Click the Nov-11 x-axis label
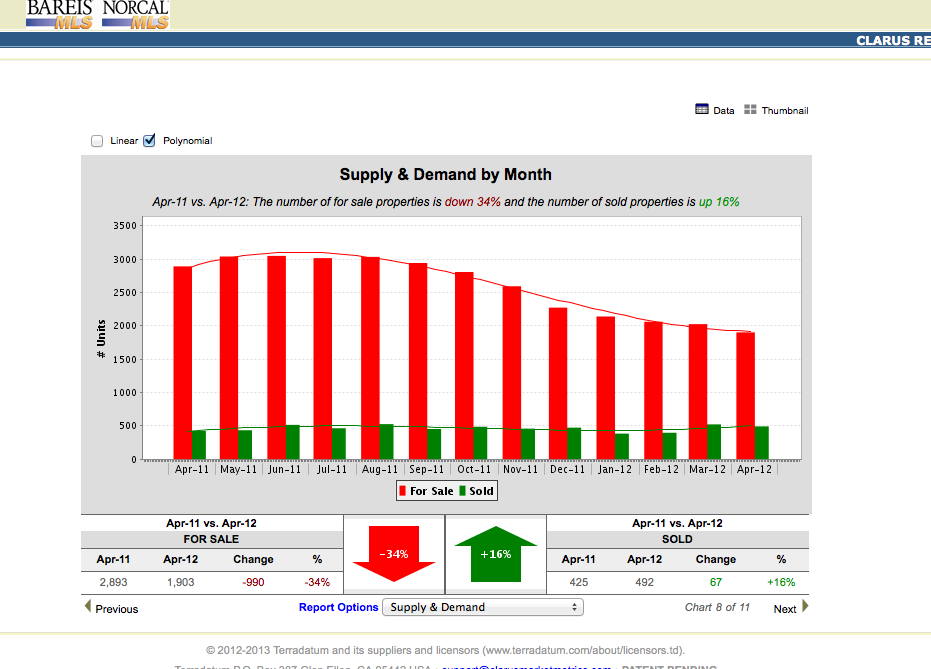The height and width of the screenshot is (669, 931). point(520,469)
